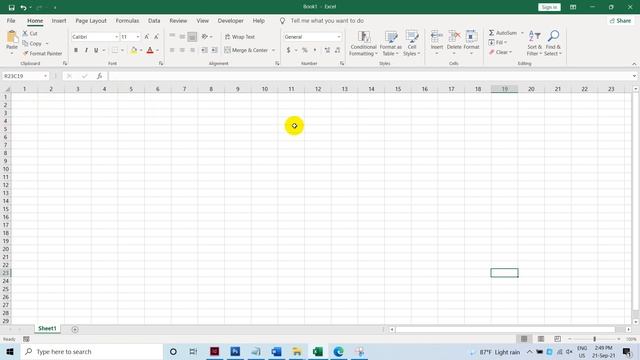
Task: Open the File tab
Action: (x=11, y=21)
